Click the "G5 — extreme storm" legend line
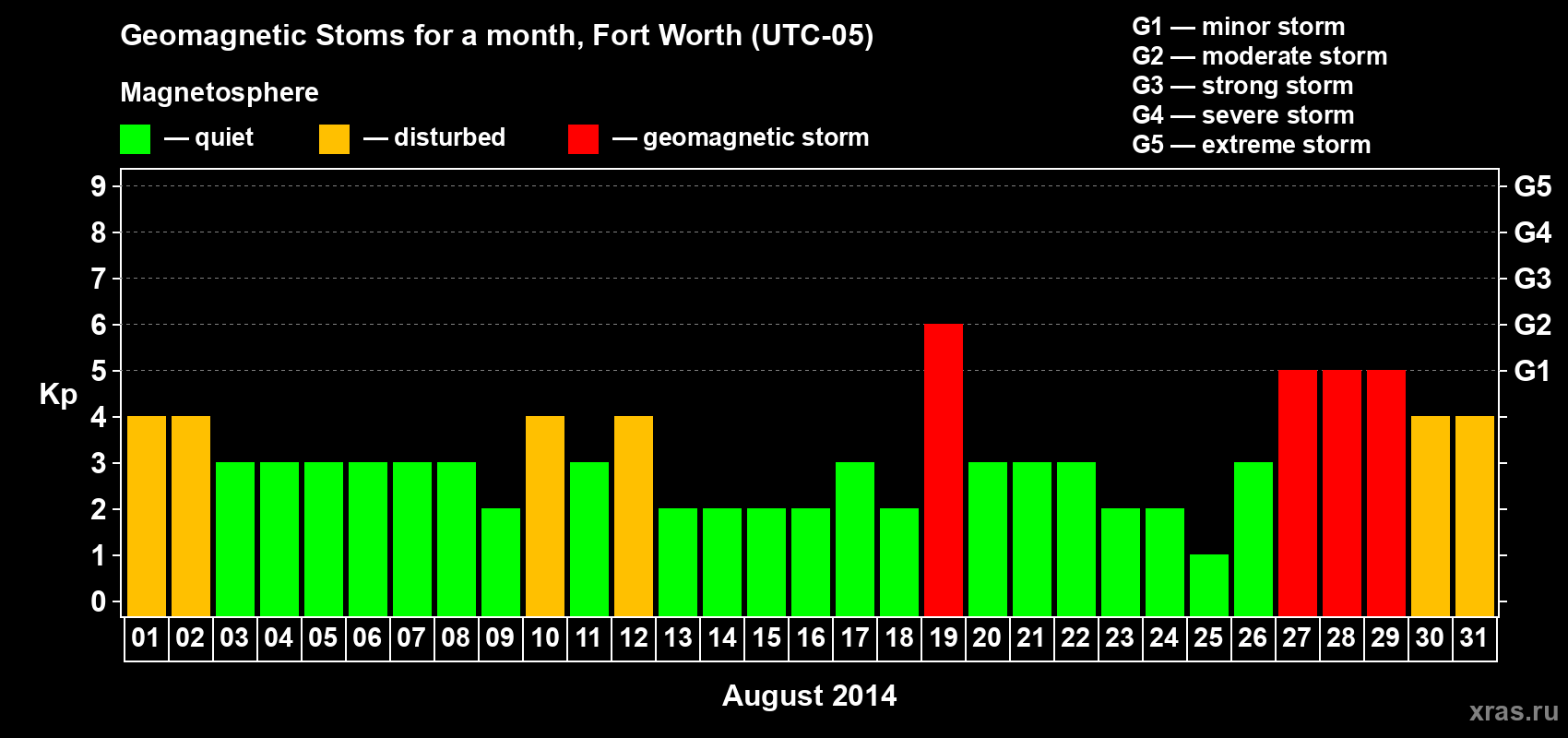This screenshot has width=1568, height=738. click(x=1252, y=145)
